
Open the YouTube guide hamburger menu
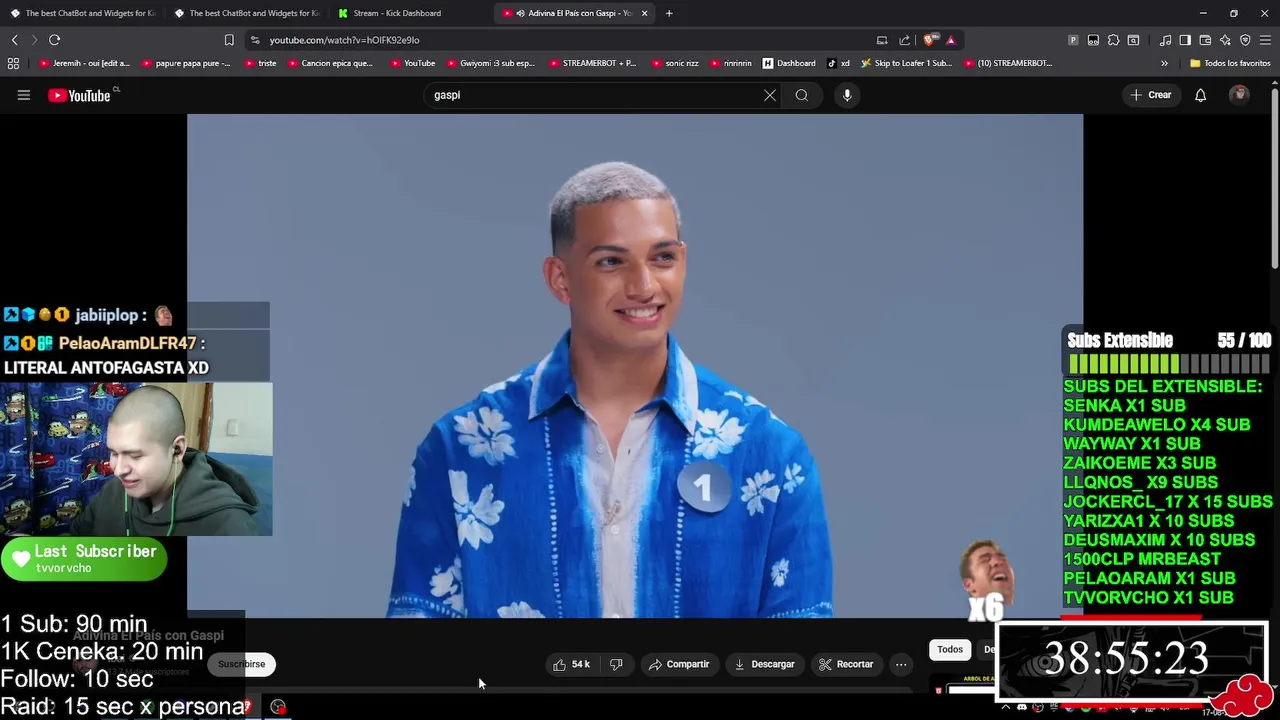click(24, 95)
